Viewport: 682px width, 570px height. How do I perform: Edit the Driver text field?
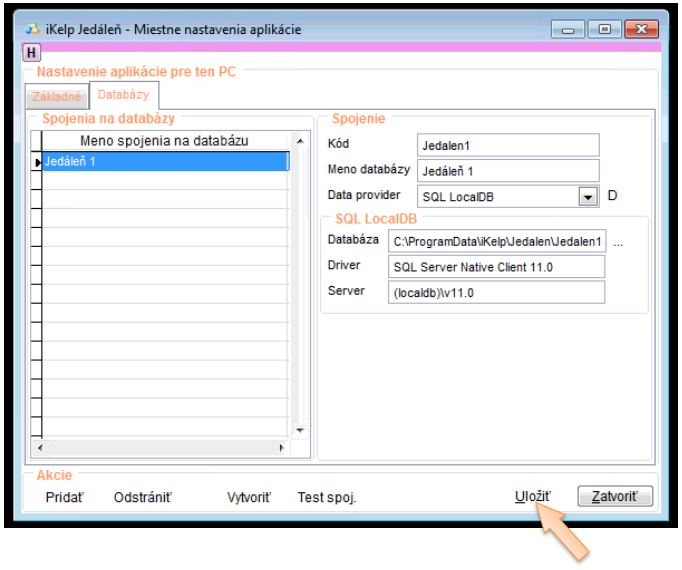497,266
